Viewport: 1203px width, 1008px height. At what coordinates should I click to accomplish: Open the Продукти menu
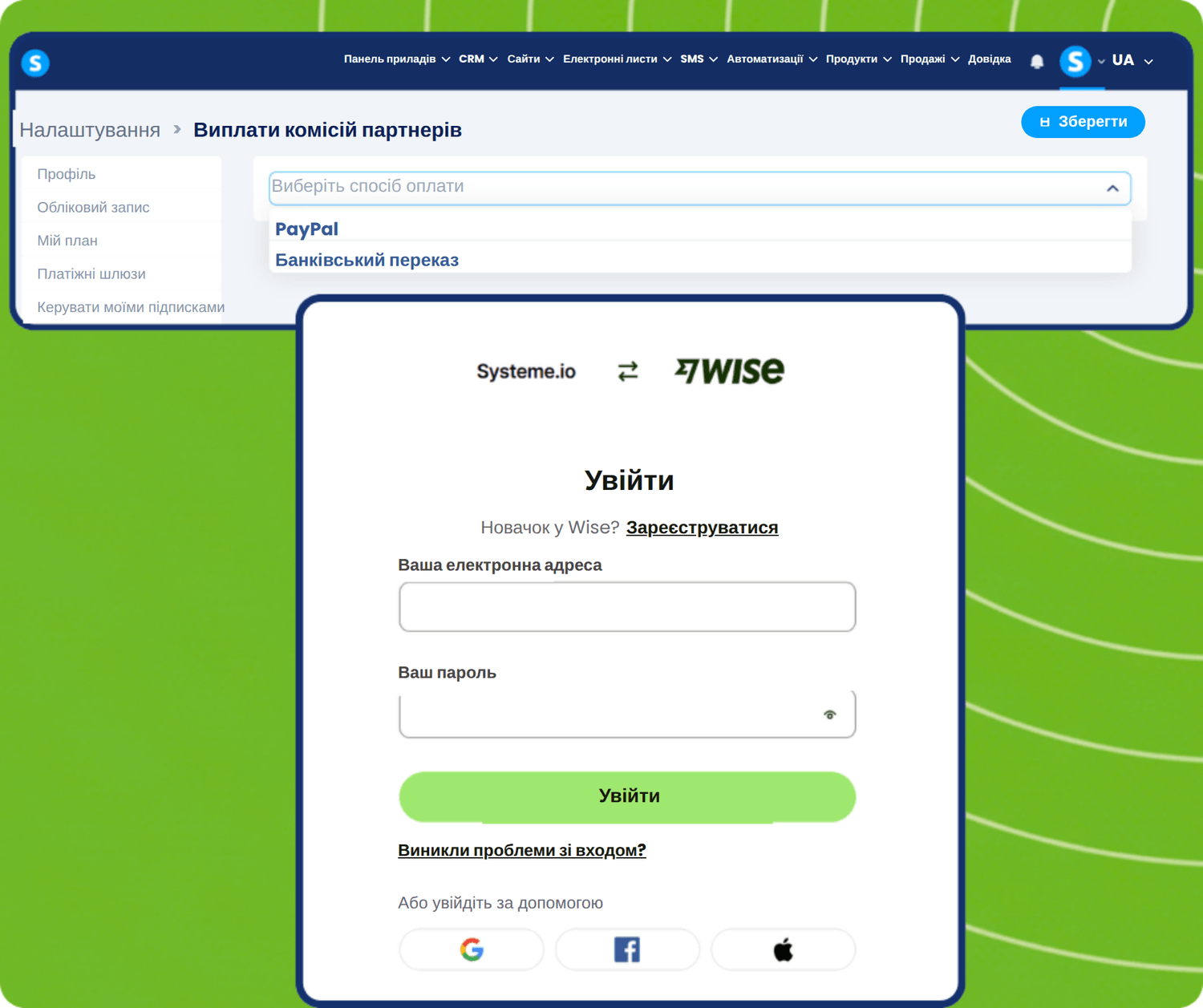click(x=858, y=59)
